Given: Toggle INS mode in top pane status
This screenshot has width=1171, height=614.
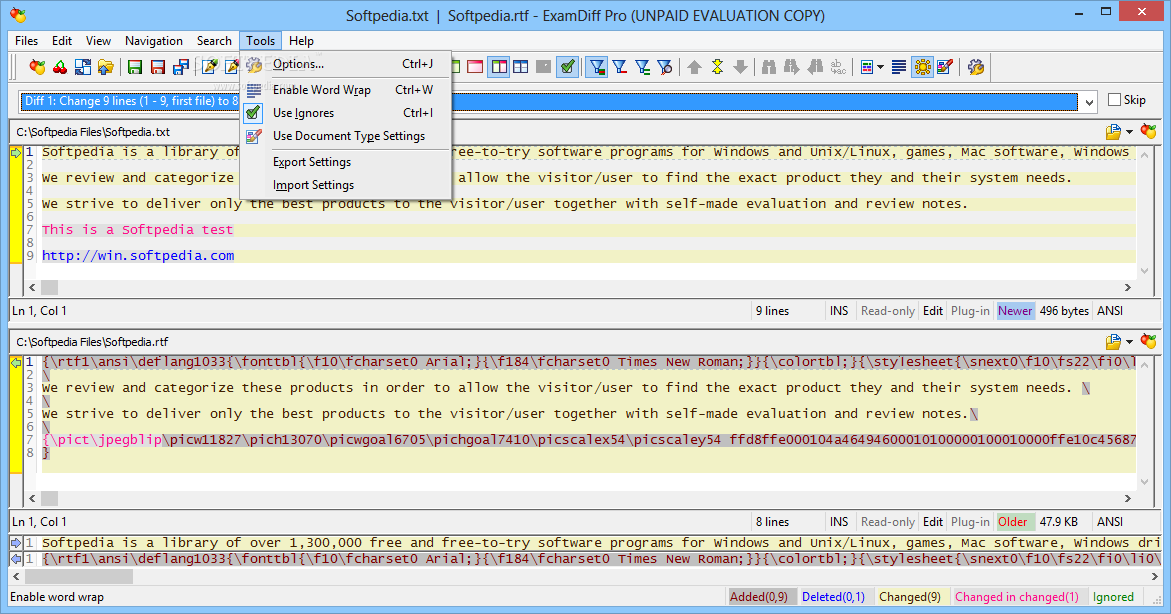Looking at the screenshot, I should (839, 311).
